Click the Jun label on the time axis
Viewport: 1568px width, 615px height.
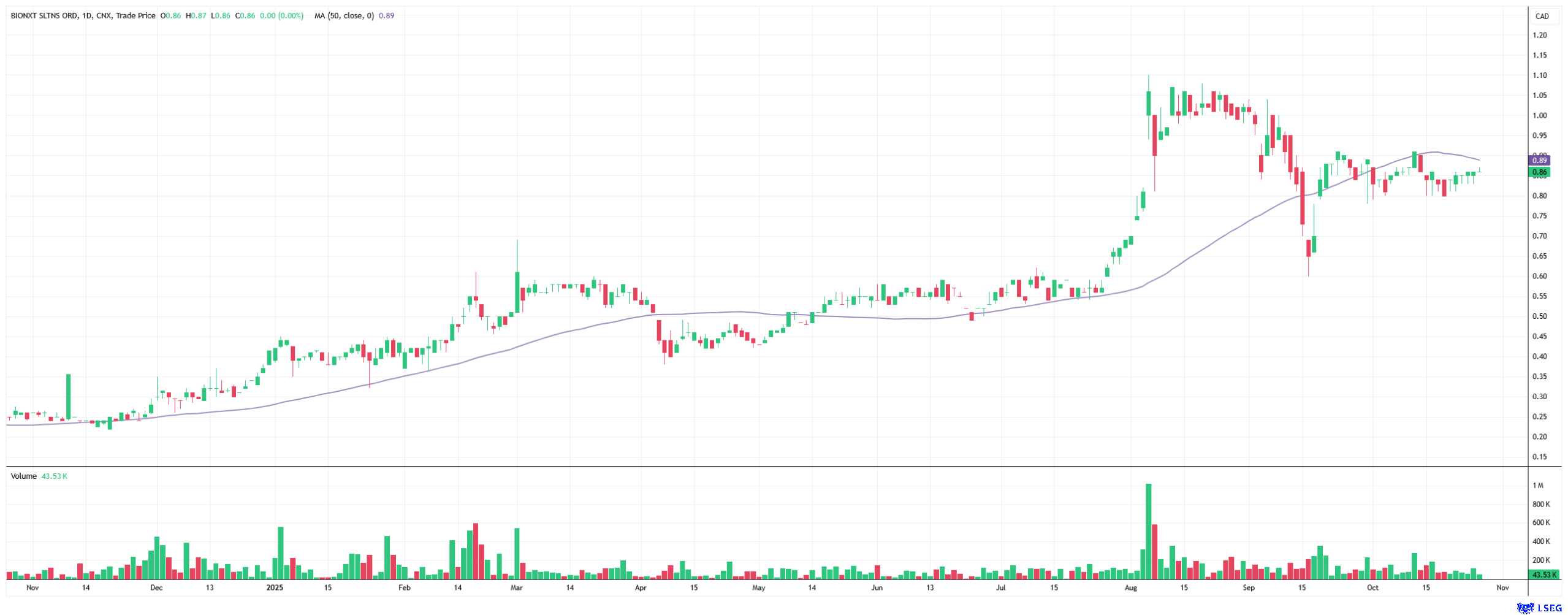[x=877, y=588]
